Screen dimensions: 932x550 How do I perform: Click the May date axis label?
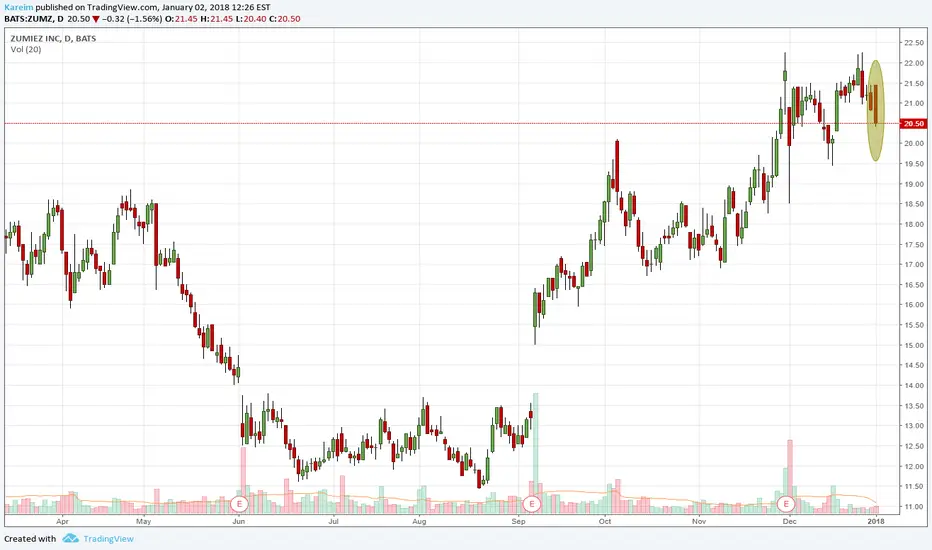coord(143,521)
